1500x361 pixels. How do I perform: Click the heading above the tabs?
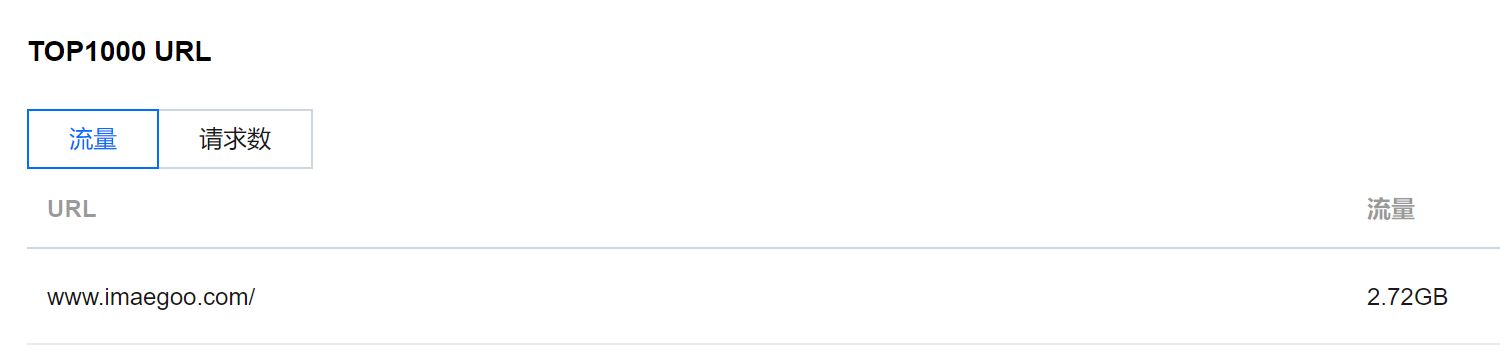[x=119, y=53]
